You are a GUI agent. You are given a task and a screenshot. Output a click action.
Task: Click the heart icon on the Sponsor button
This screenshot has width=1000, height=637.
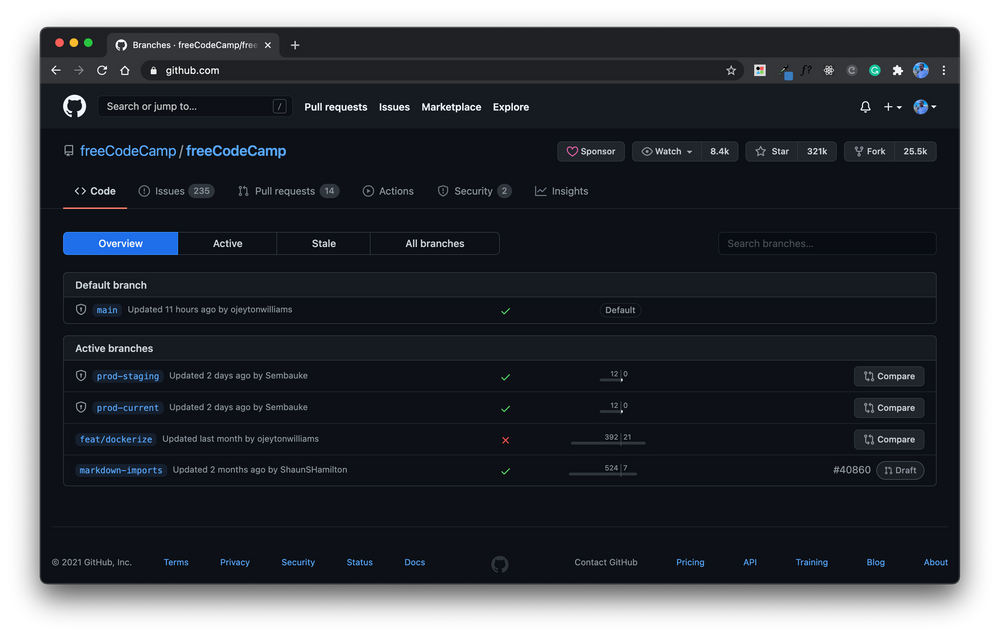572,151
